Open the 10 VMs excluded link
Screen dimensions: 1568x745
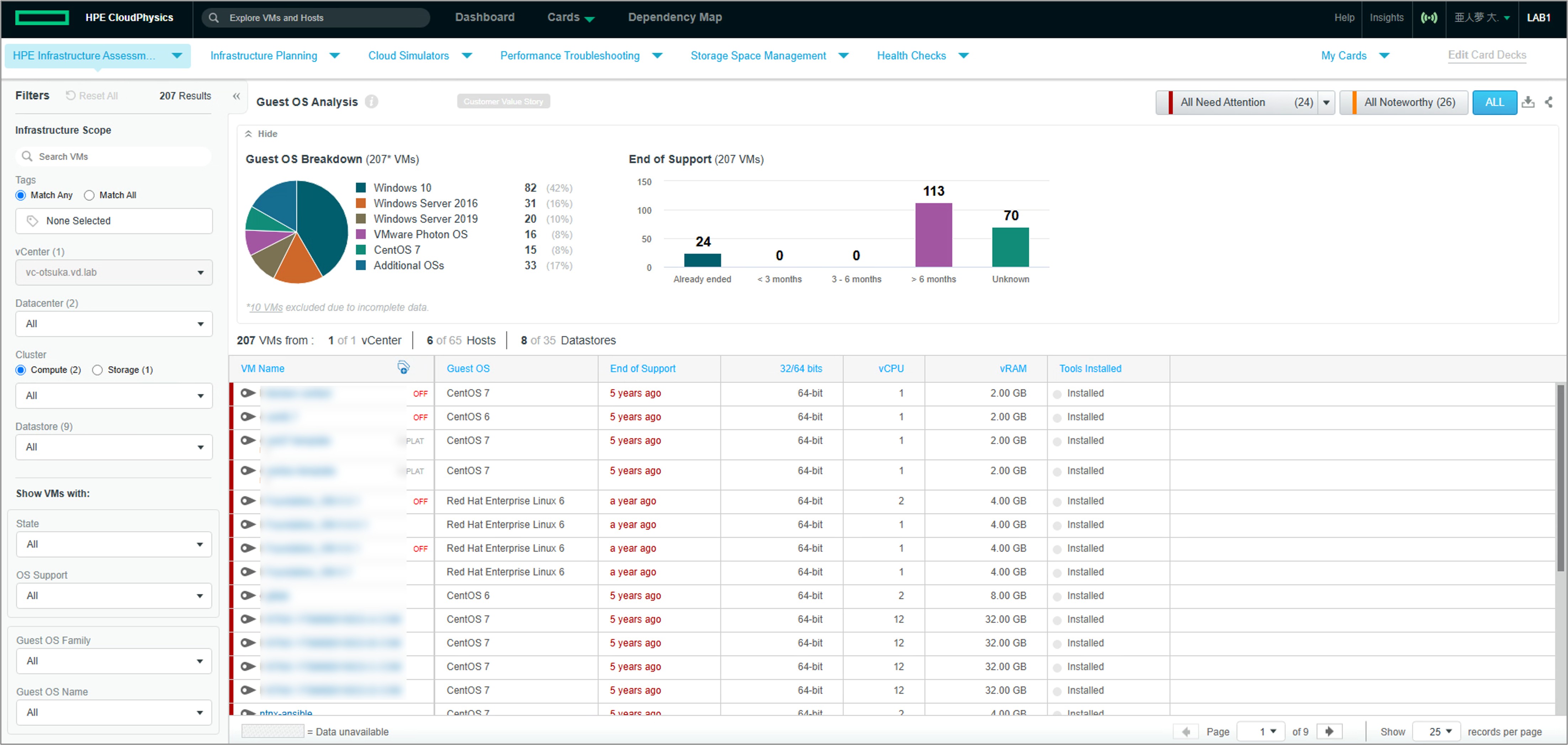point(266,307)
